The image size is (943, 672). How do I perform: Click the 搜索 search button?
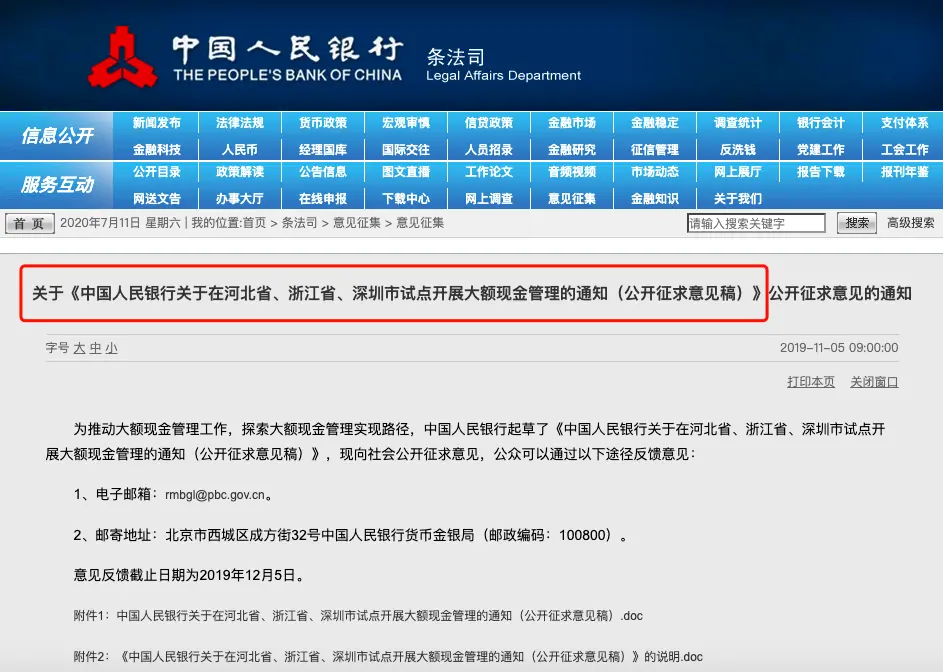click(857, 223)
